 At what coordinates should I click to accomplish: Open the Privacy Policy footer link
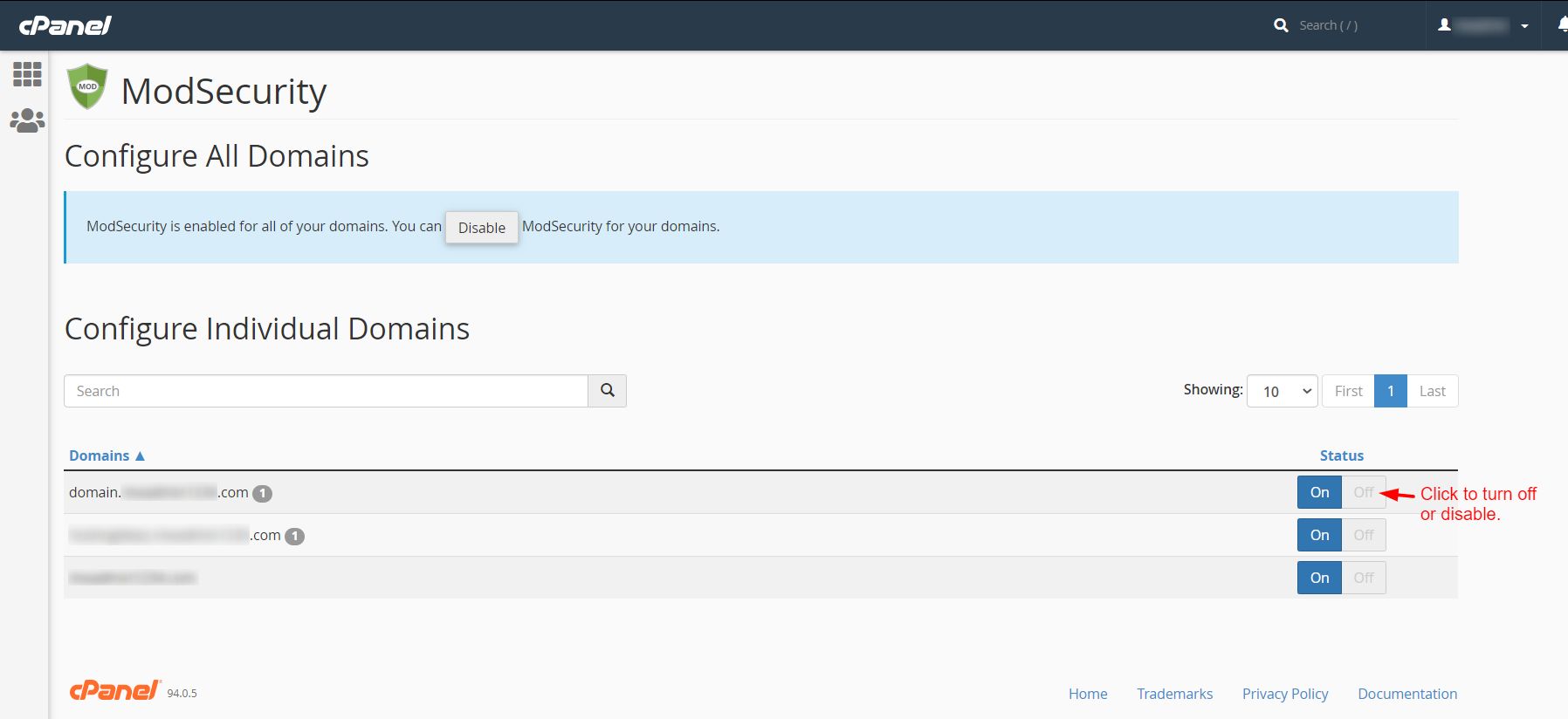pos(1285,694)
